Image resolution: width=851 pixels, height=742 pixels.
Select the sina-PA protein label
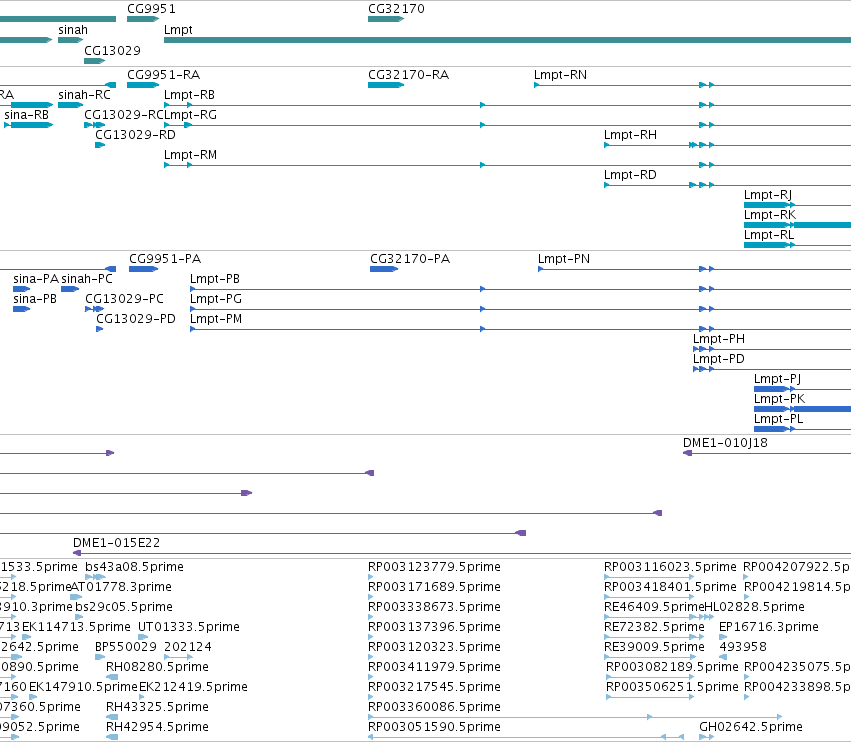(x=36, y=278)
